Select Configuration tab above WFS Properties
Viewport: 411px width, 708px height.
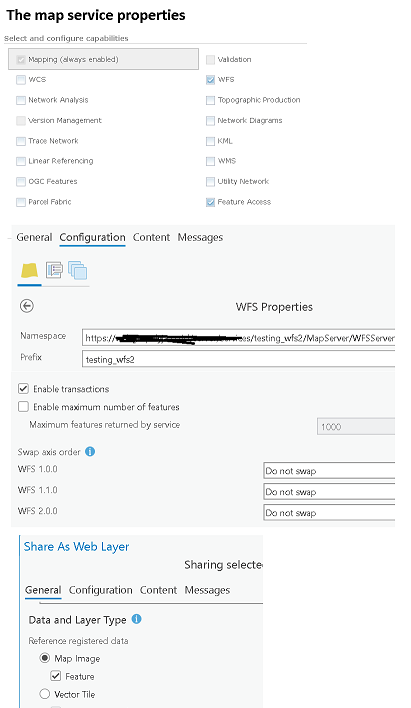click(93, 237)
